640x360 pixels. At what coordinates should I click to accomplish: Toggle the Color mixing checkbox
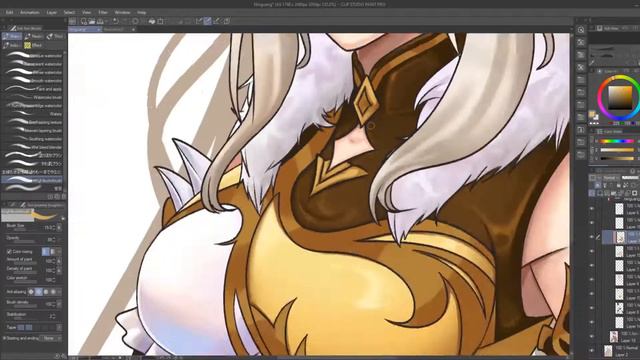[9, 252]
